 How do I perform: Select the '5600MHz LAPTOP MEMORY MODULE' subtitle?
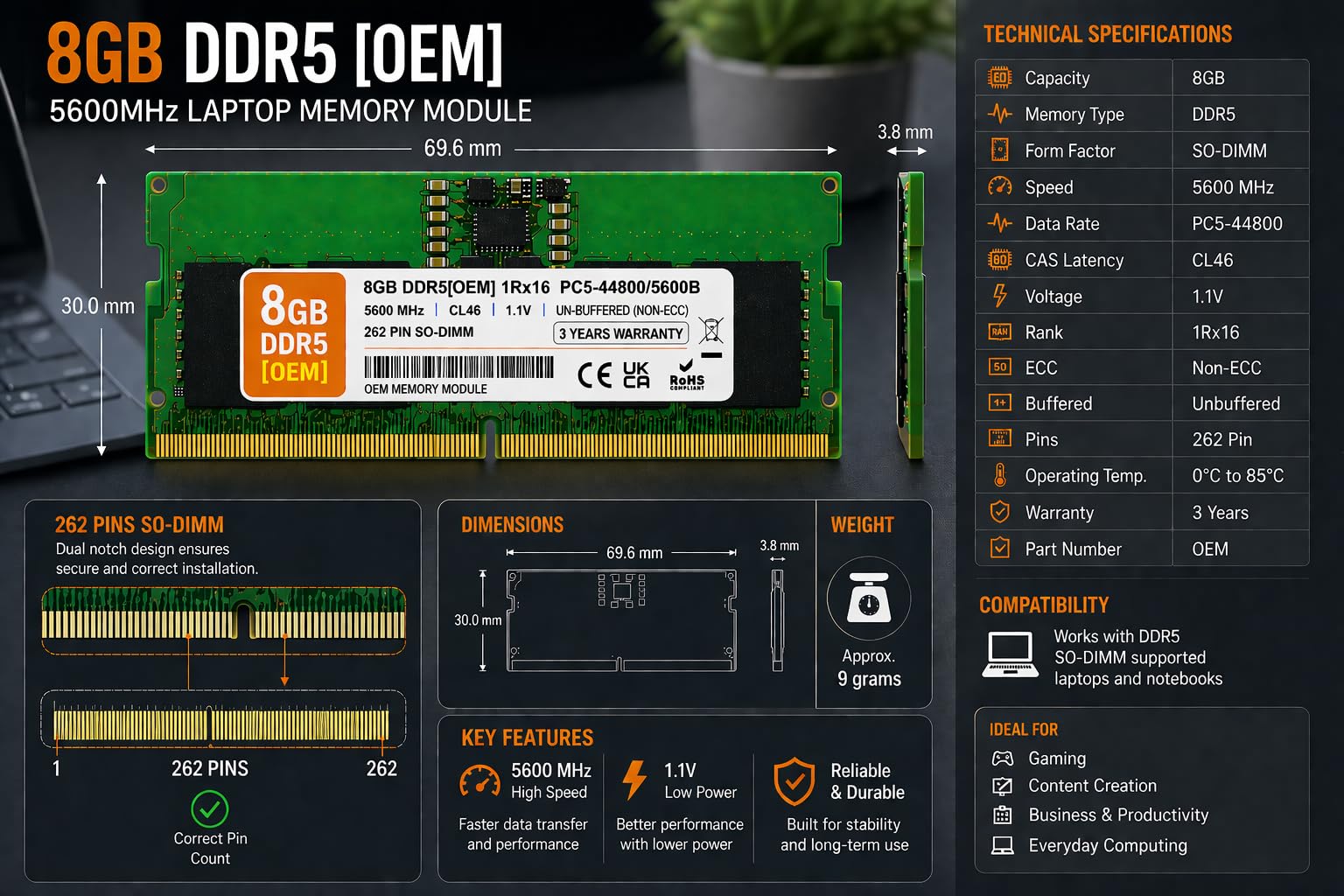pyautogui.click(x=290, y=111)
